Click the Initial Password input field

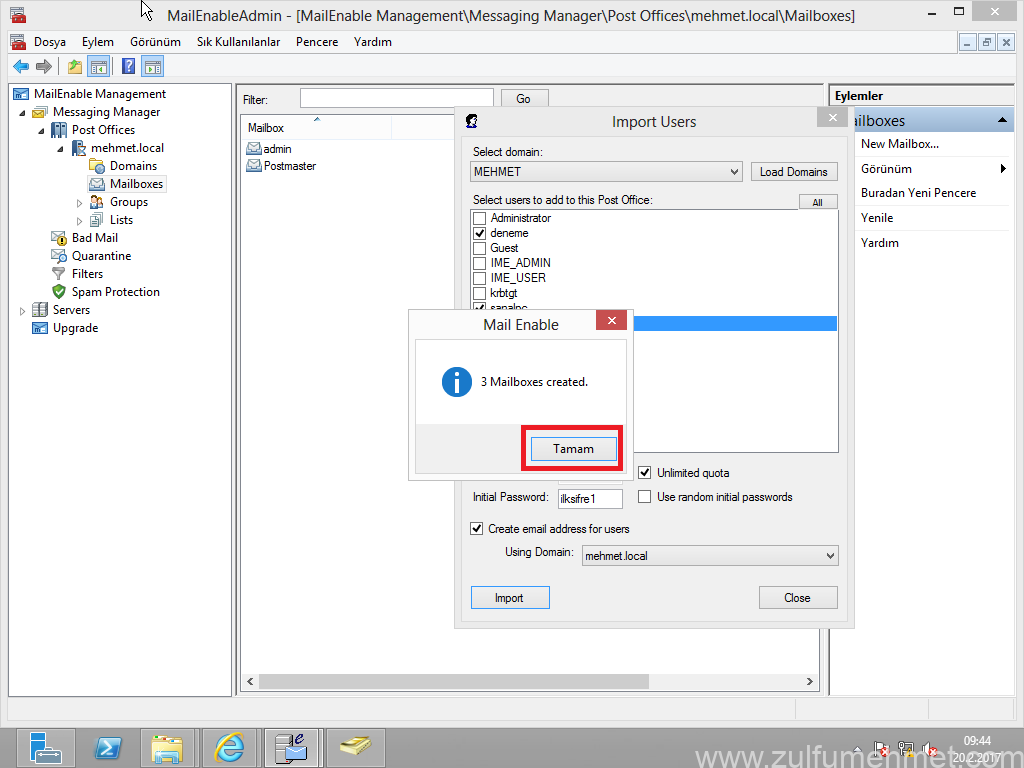coord(590,498)
